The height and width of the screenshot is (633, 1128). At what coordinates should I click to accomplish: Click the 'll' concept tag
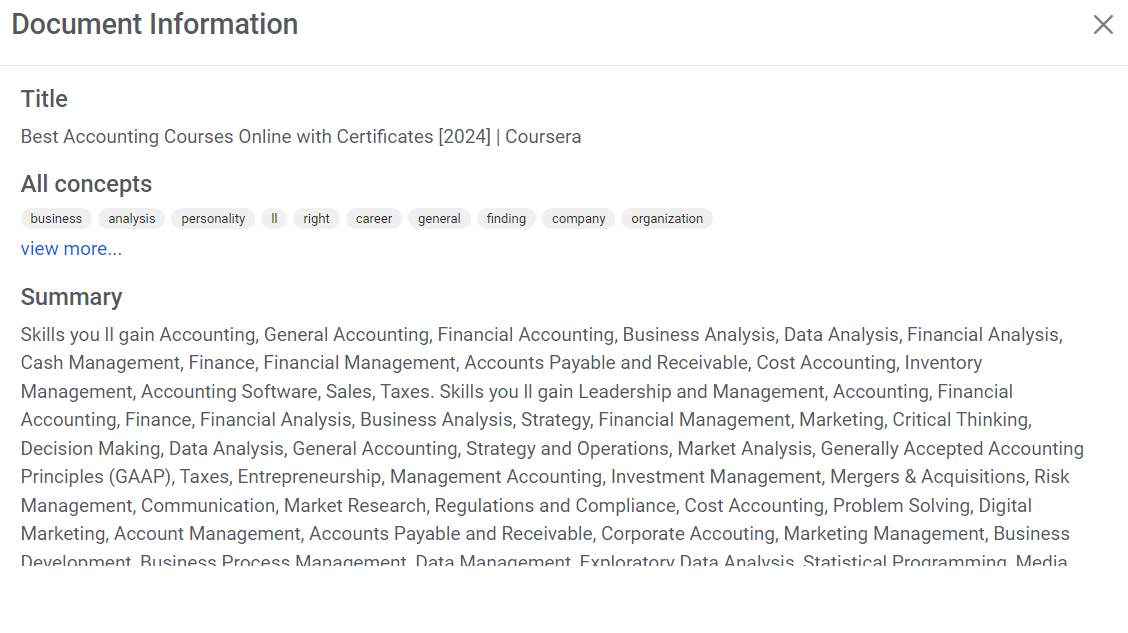(x=274, y=219)
